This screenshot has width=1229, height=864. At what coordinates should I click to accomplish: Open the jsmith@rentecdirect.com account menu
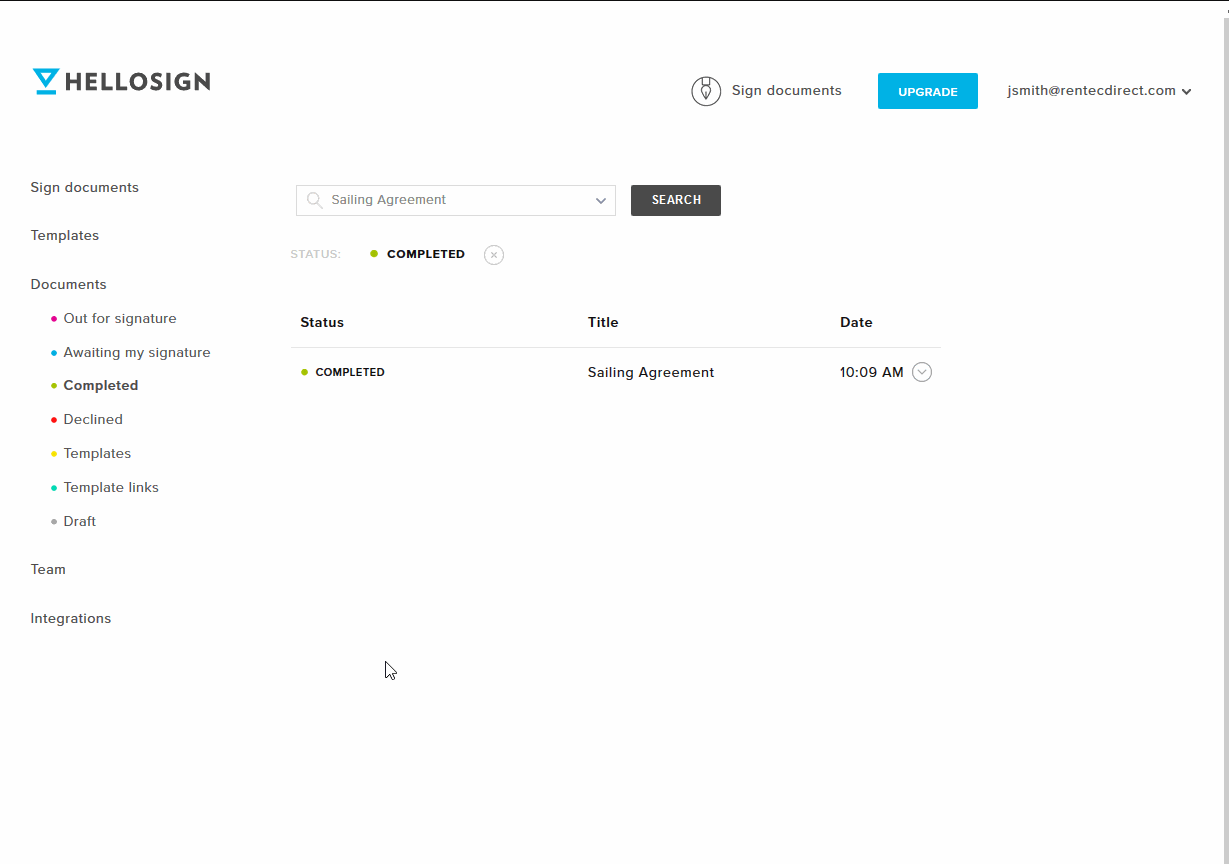point(1098,91)
